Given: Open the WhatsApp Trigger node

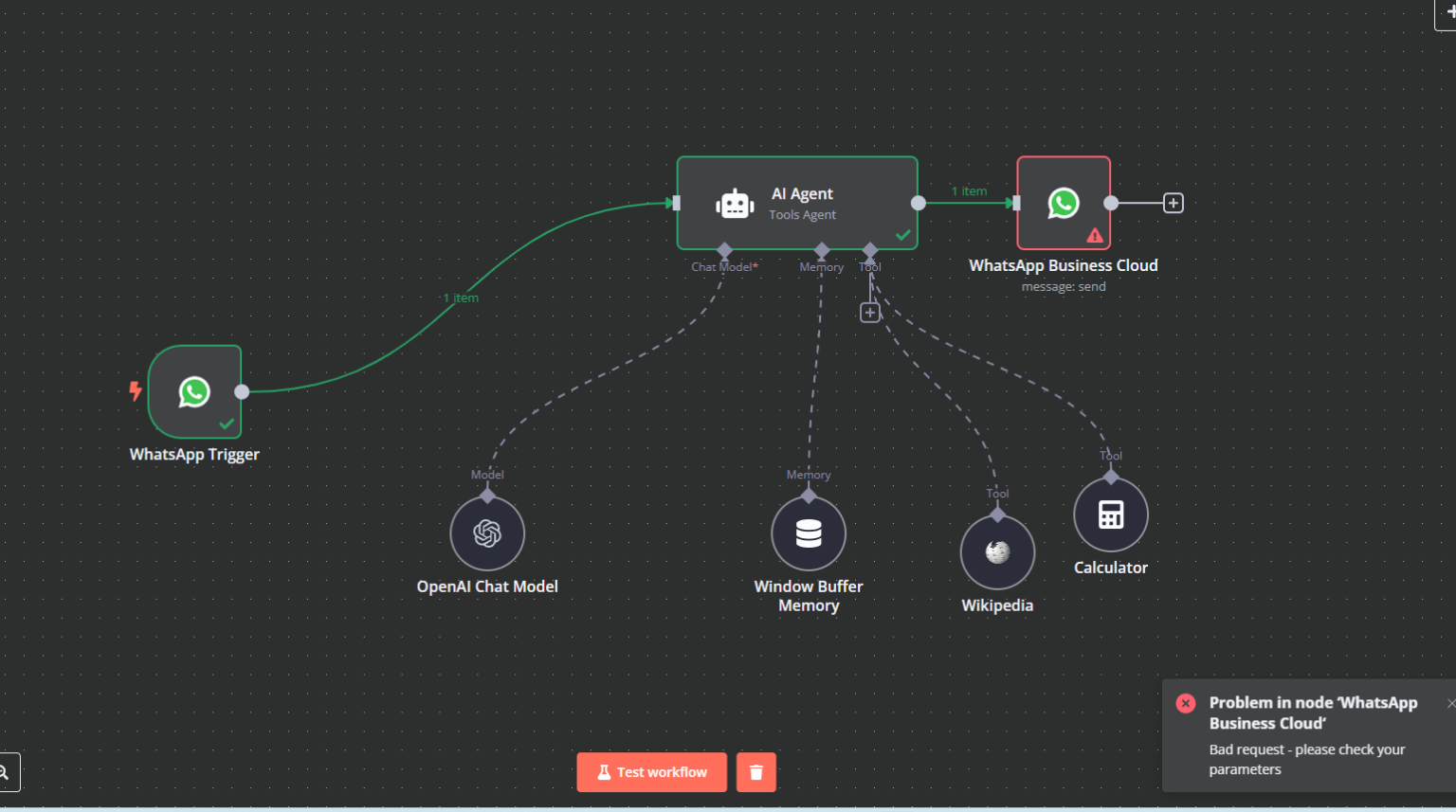Looking at the screenshot, I should [x=194, y=392].
